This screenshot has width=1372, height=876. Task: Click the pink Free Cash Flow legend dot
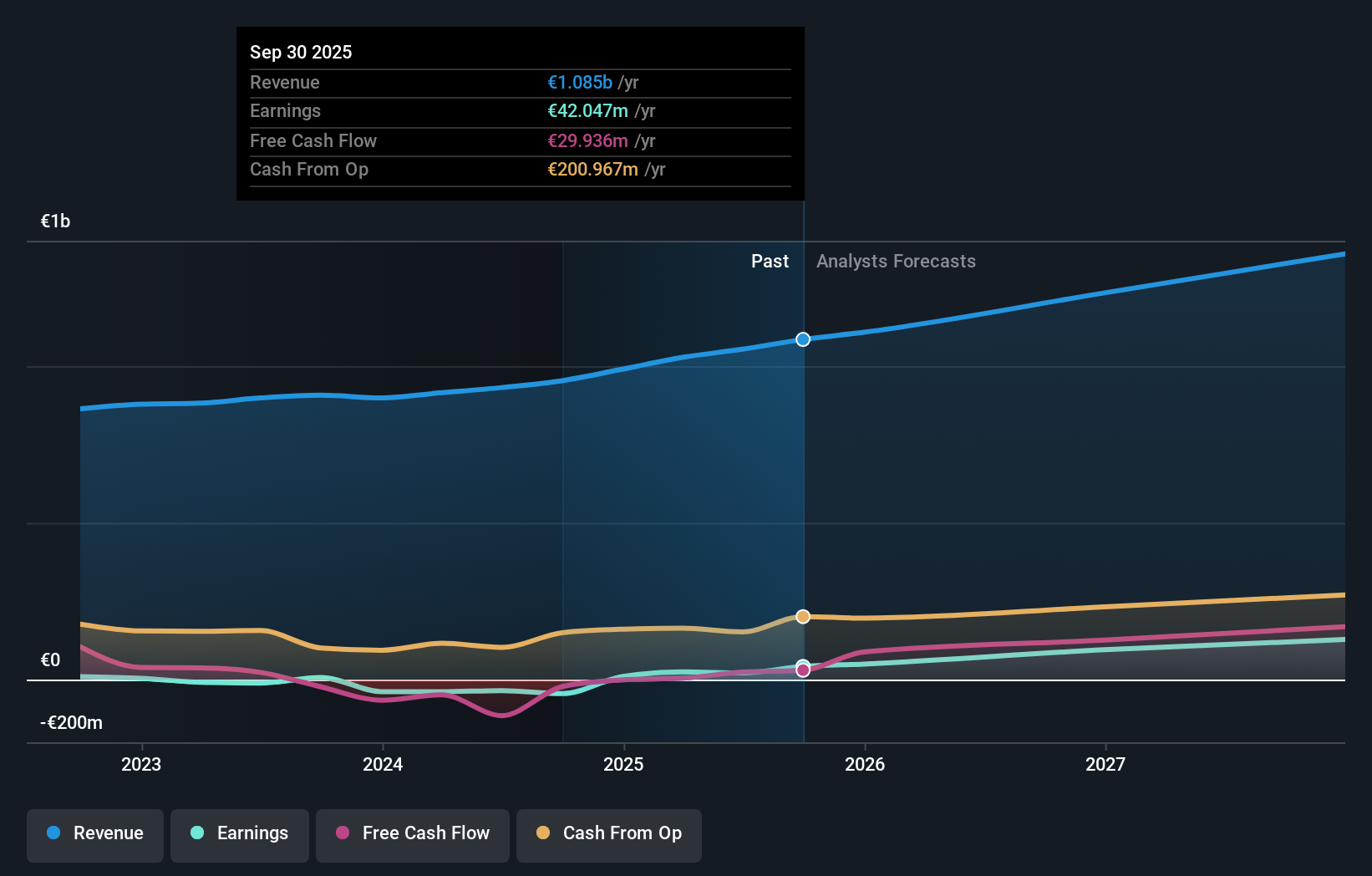pos(343,833)
